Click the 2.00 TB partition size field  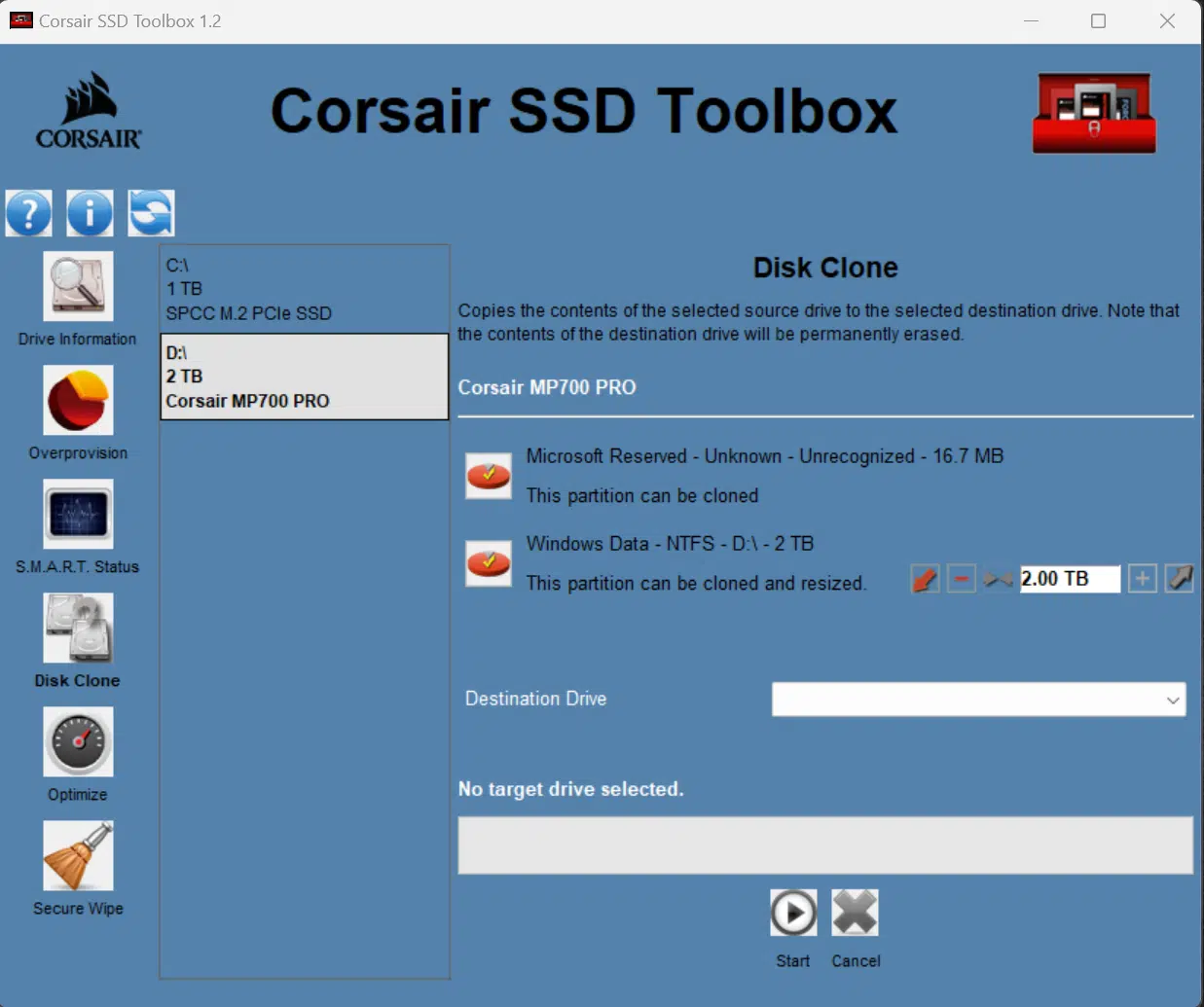(1070, 579)
